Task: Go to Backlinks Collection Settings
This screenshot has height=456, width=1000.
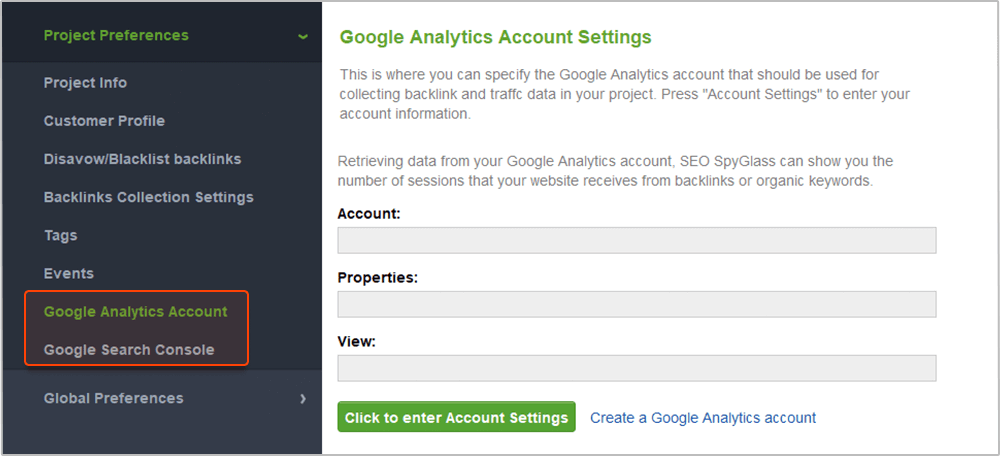Action: click(149, 197)
